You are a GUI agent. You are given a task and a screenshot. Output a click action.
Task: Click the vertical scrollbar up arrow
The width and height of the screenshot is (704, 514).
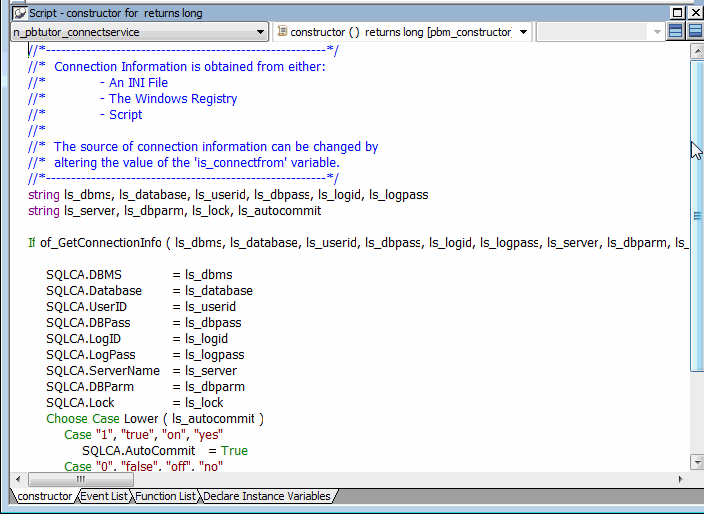pyautogui.click(x=697, y=51)
